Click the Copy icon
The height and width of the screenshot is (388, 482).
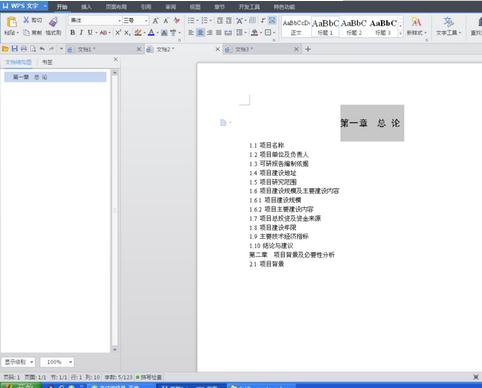[x=26, y=32]
